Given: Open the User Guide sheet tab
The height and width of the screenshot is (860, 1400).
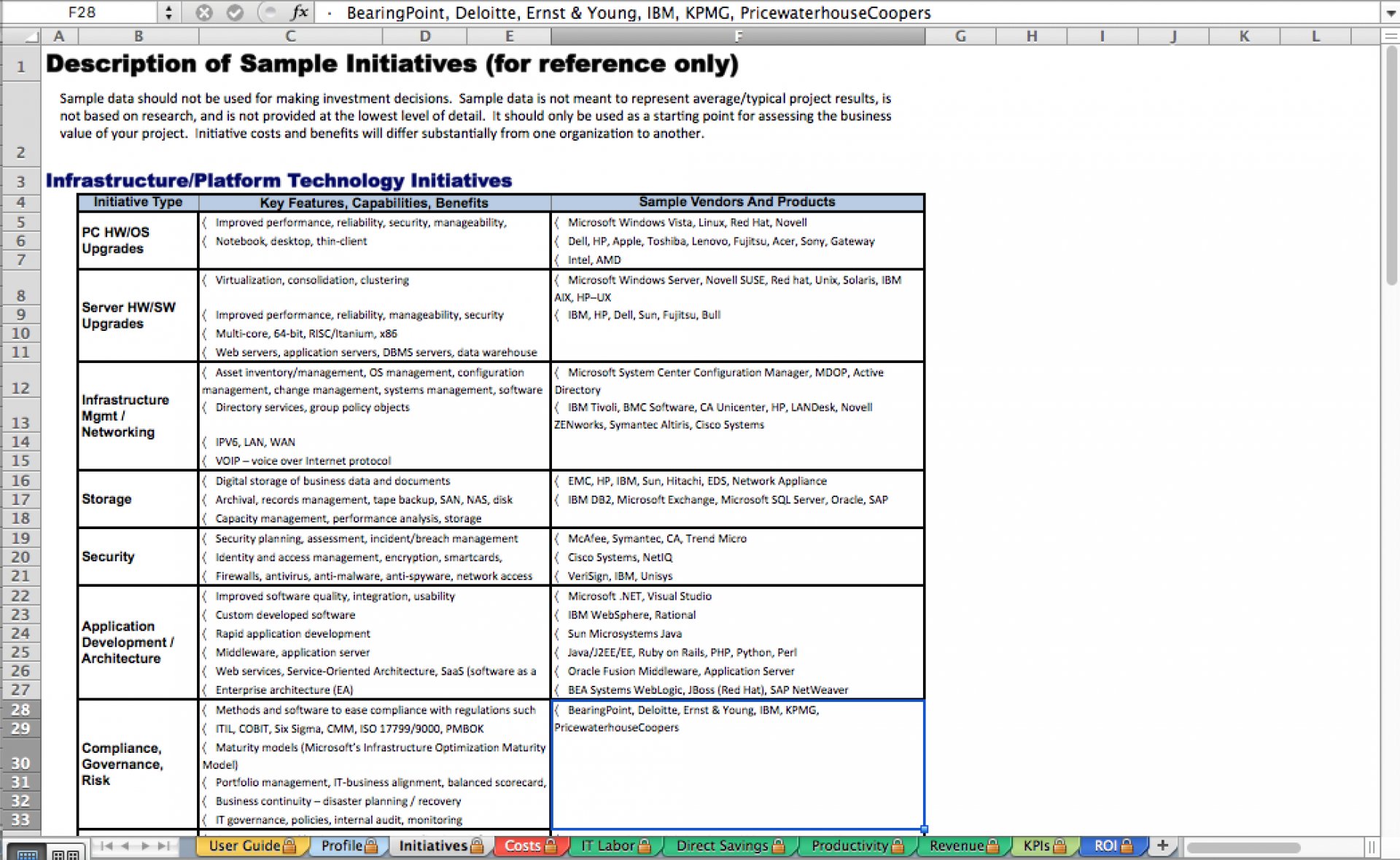Looking at the screenshot, I should [x=252, y=845].
